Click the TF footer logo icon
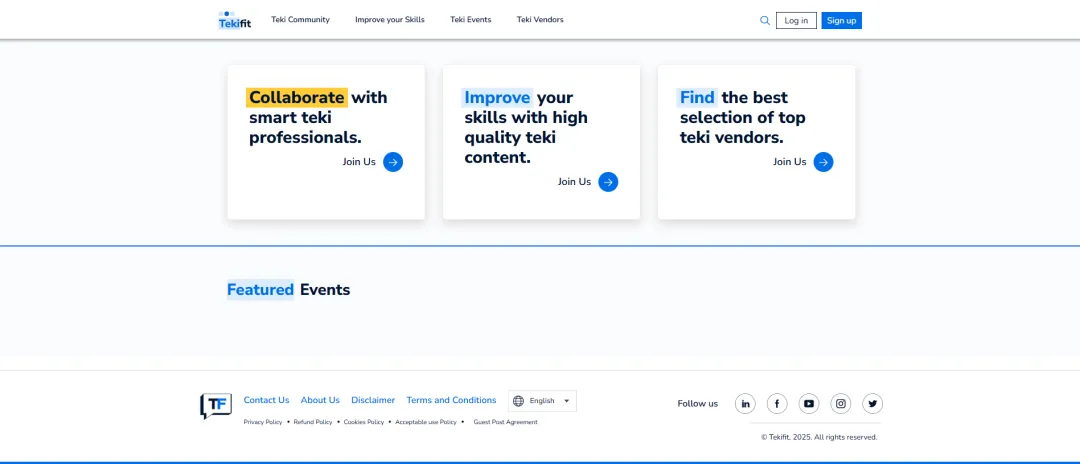This screenshot has width=1080, height=464. point(216,405)
